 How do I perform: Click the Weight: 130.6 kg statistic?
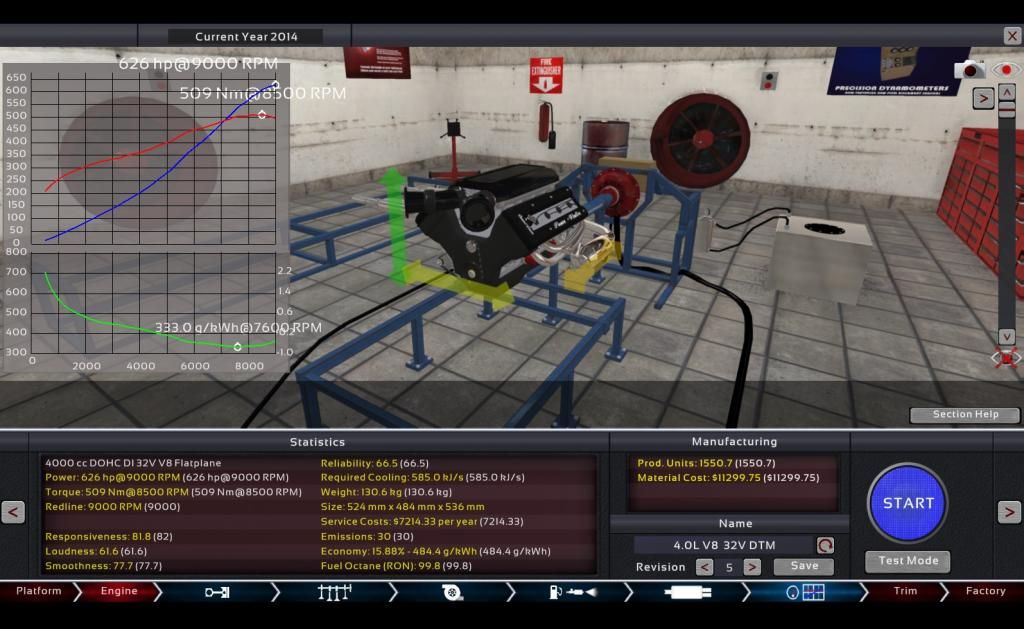(x=386, y=492)
